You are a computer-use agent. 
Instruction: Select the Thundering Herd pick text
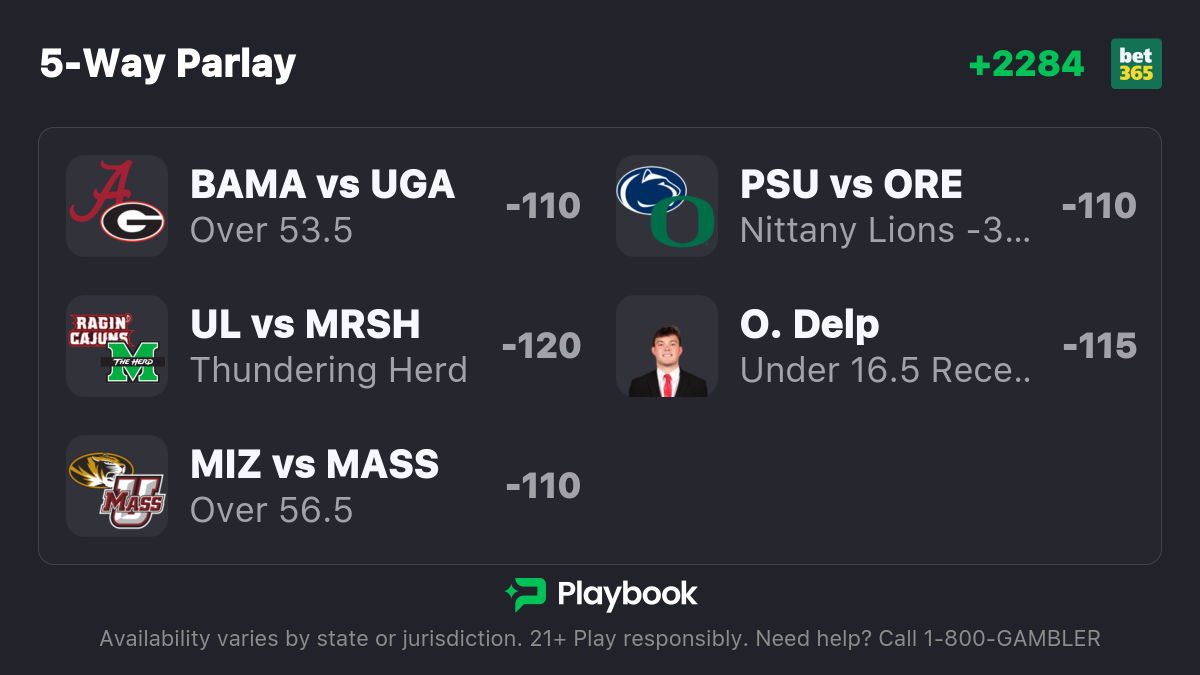coord(328,371)
